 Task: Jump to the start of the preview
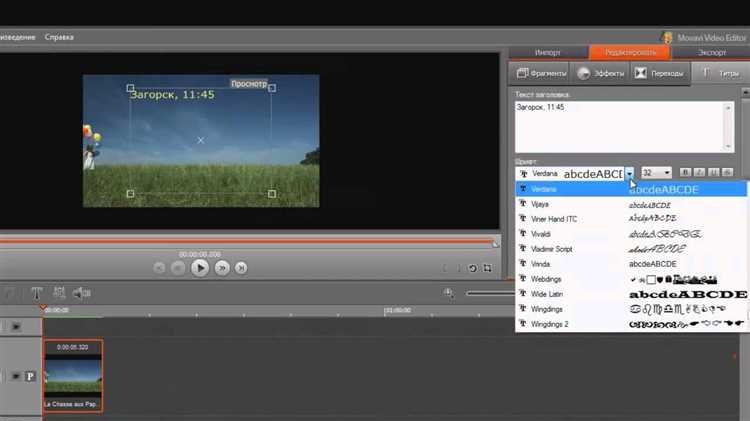point(159,268)
